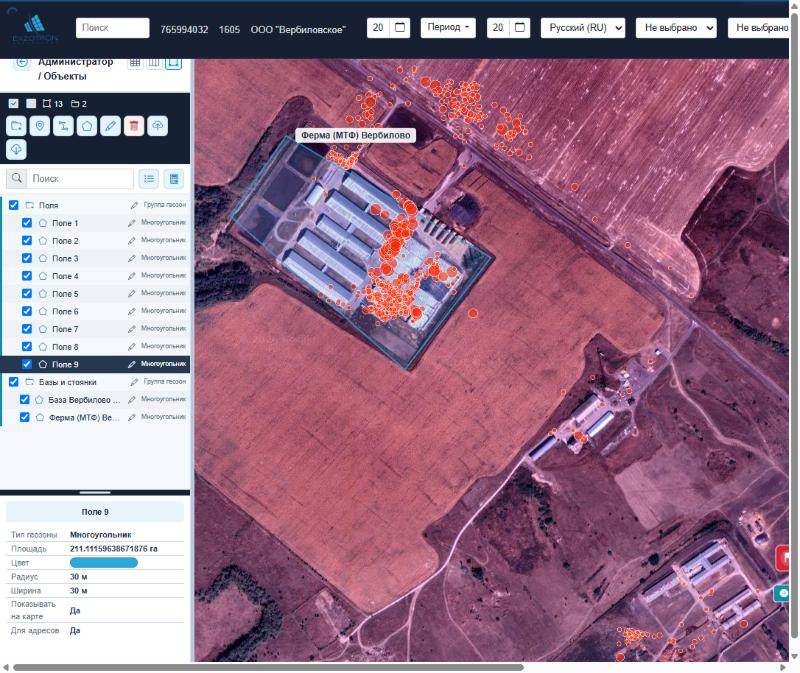Click the blue color swatch for Цвет
The width and height of the screenshot is (800, 673).
104,563
